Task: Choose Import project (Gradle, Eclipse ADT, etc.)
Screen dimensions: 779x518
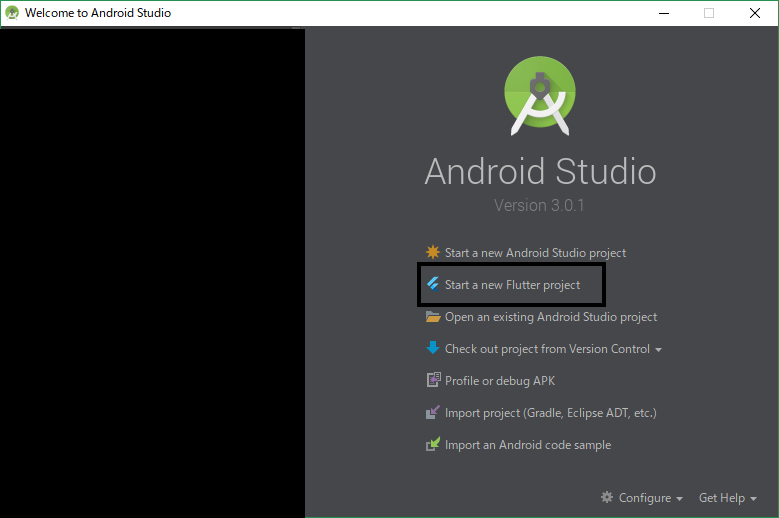Action: tap(550, 413)
